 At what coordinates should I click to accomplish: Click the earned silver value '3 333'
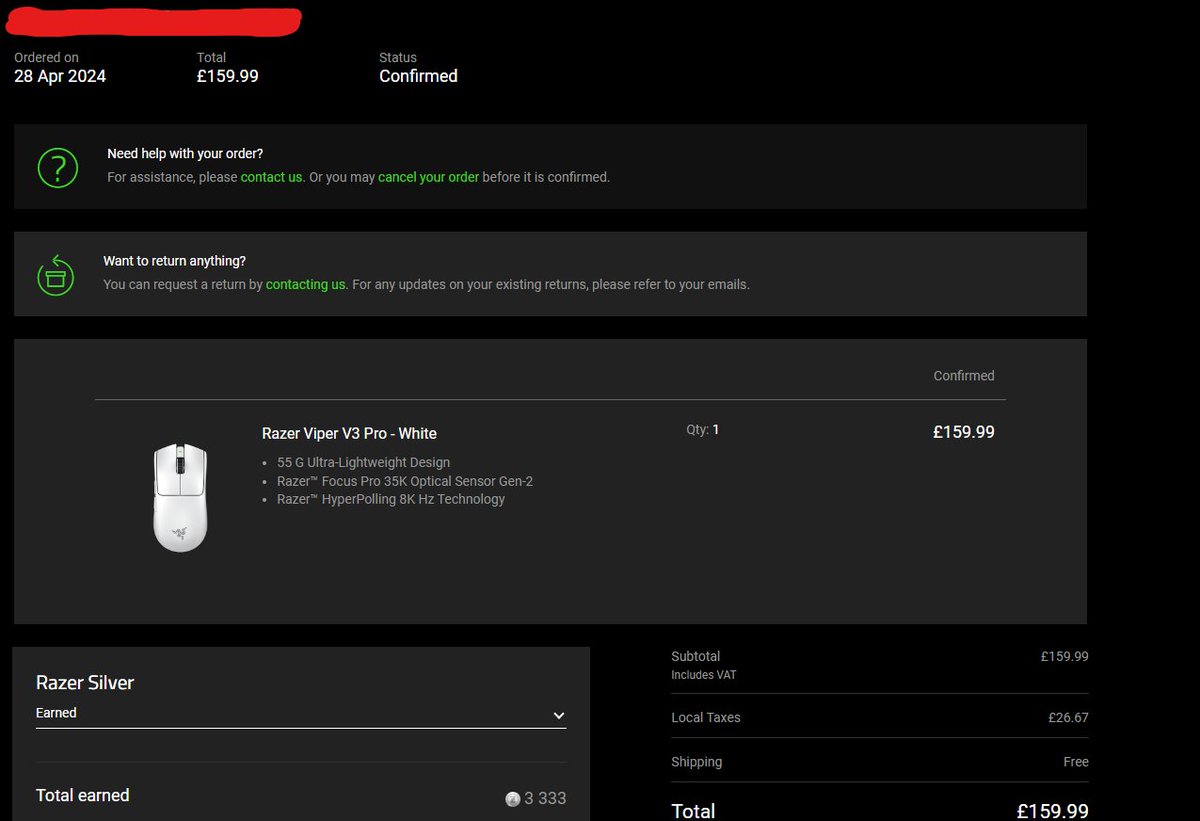click(545, 798)
